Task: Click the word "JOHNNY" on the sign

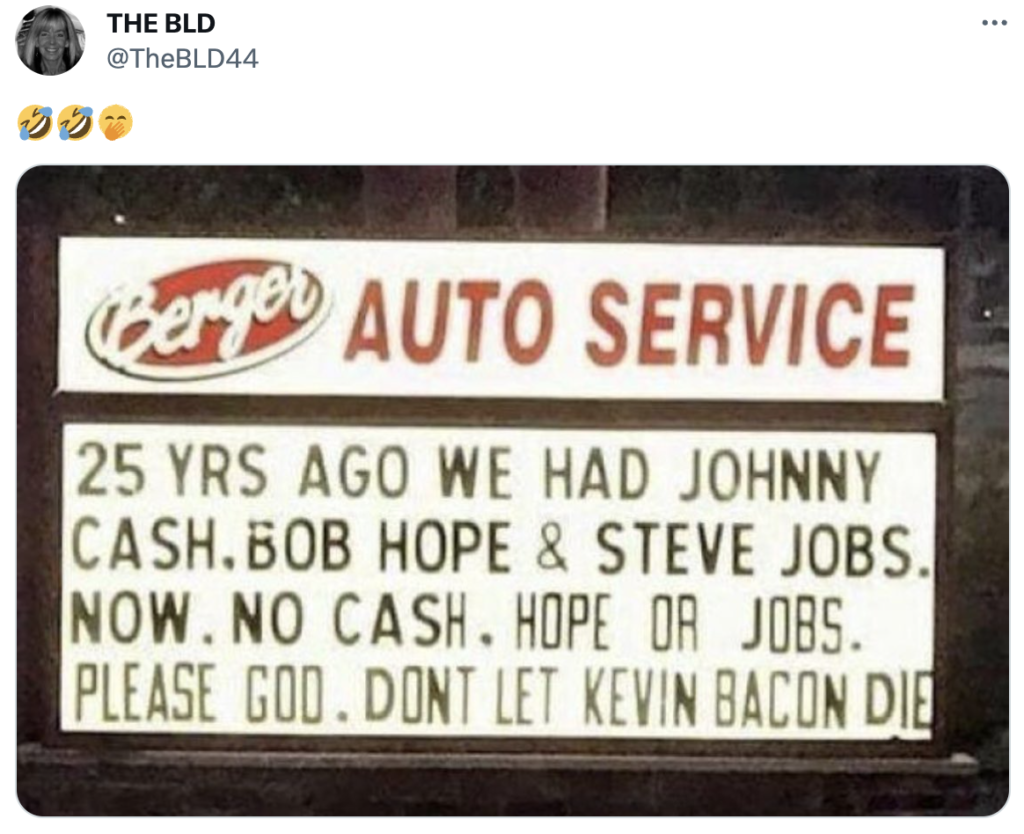Action: coord(780,475)
